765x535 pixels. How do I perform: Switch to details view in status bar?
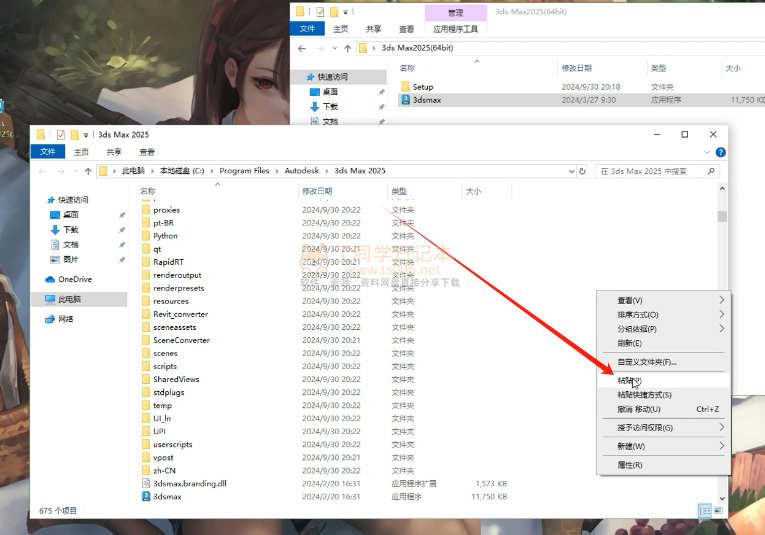[x=705, y=510]
